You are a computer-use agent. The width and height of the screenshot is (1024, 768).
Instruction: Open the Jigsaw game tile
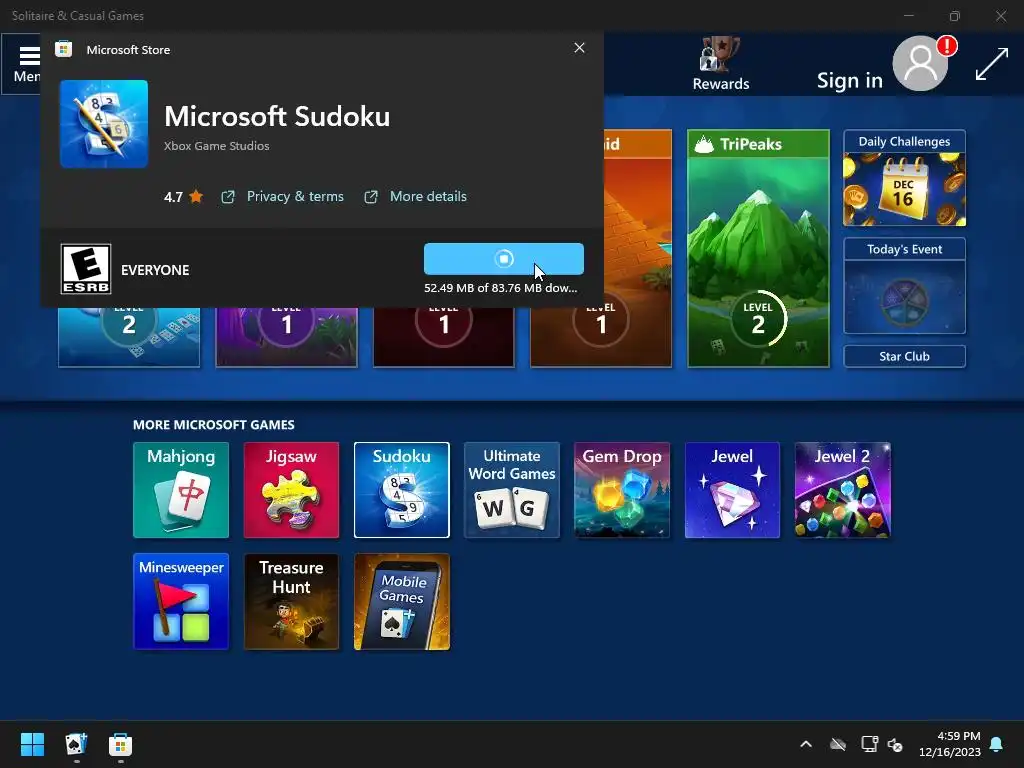[291, 490]
